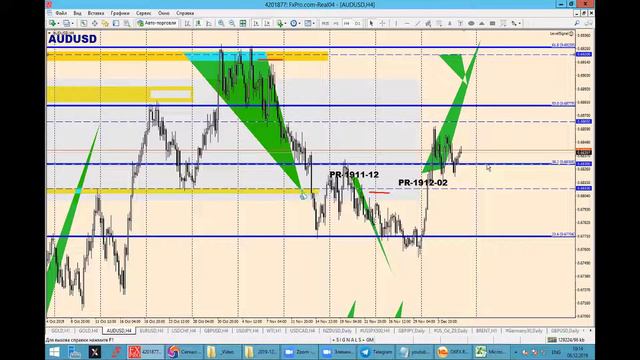Switch chart to candlesticks icon

click(x=198, y=23)
